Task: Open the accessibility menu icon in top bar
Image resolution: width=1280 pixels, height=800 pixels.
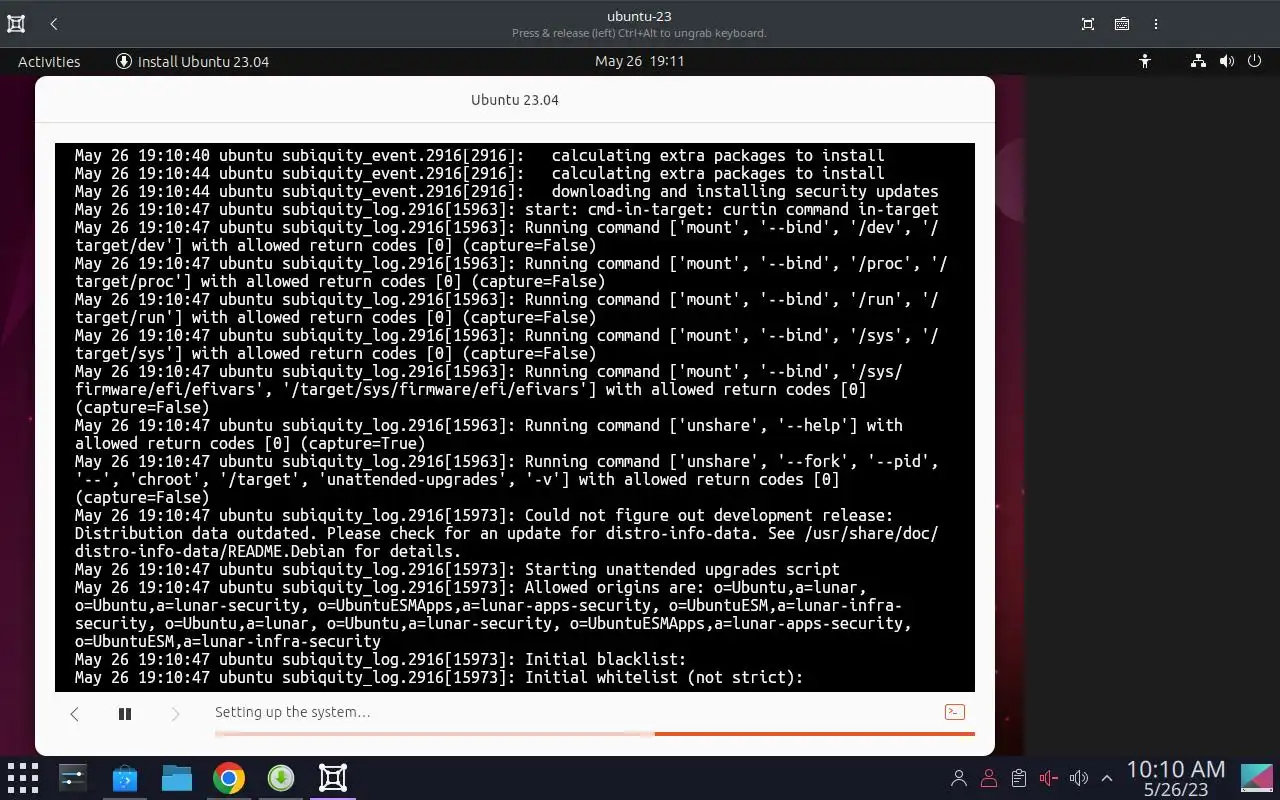Action: click(1145, 61)
